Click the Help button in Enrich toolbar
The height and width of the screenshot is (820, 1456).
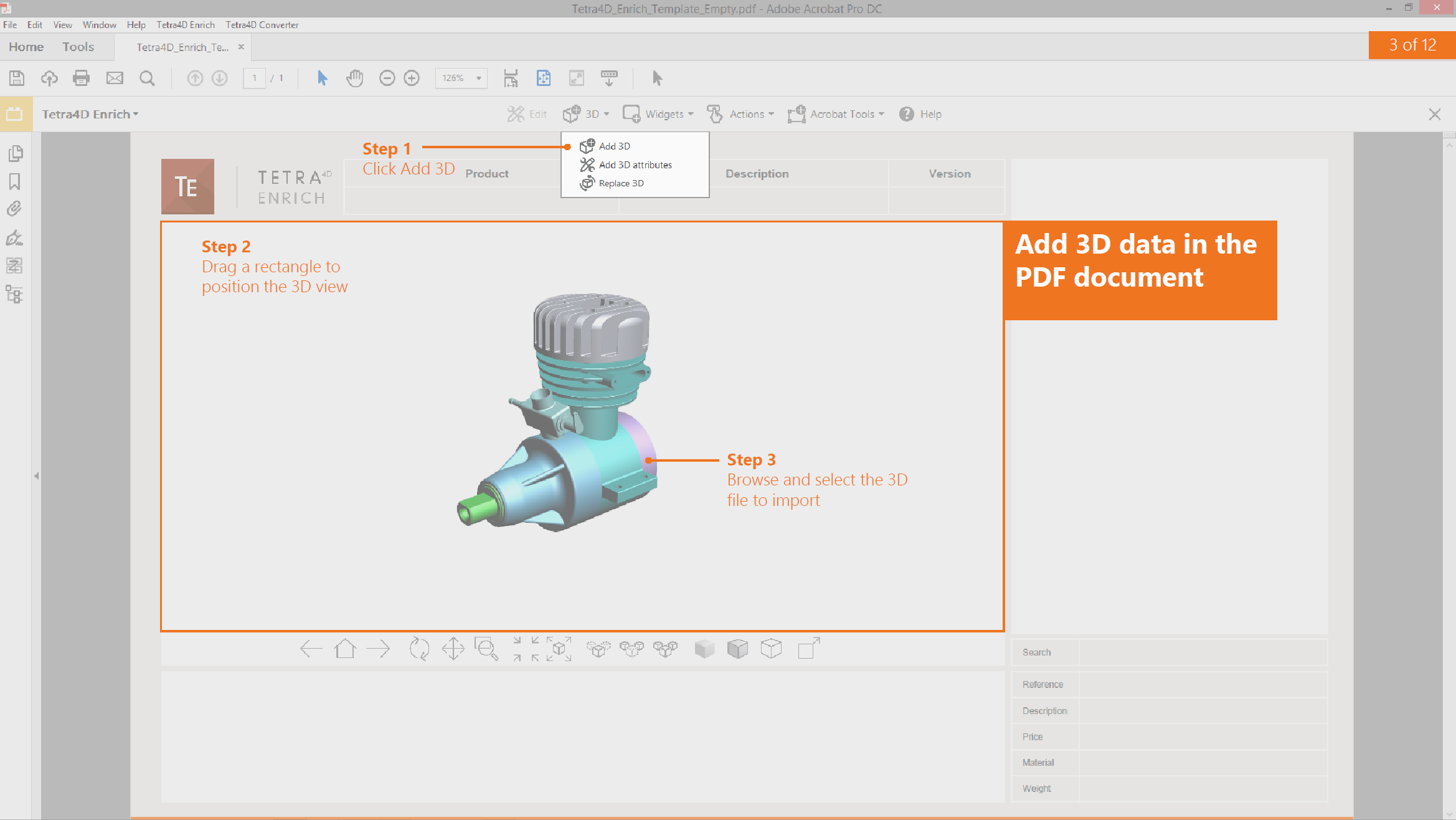coord(920,114)
